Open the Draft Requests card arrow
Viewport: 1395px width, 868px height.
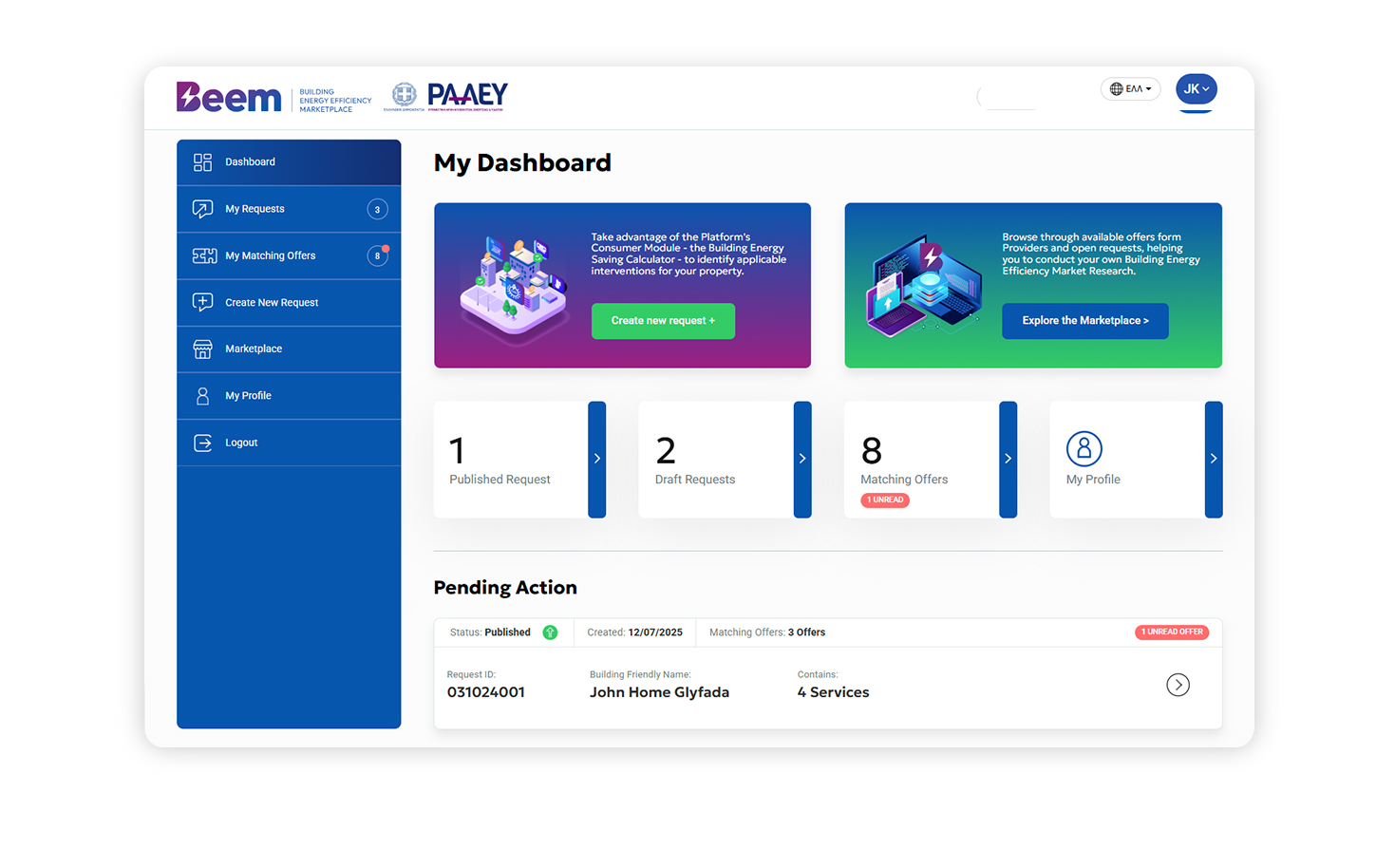[802, 460]
